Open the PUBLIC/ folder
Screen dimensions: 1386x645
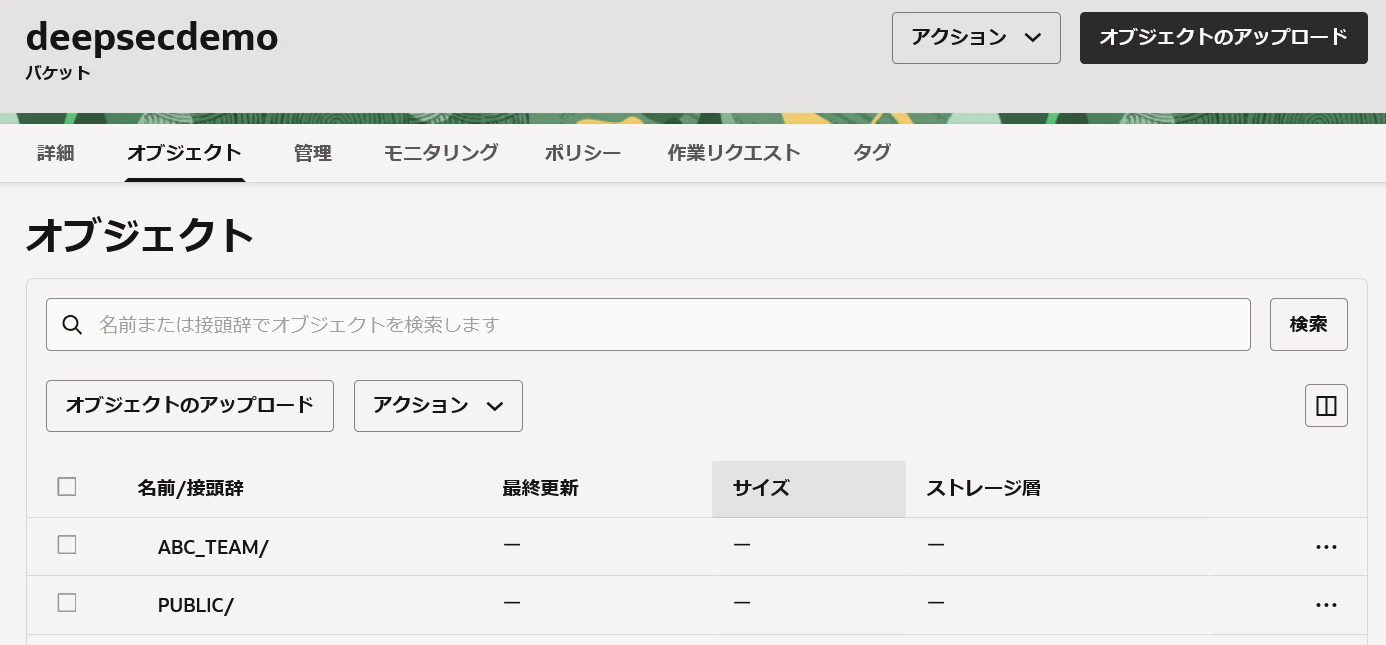pyautogui.click(x=195, y=605)
